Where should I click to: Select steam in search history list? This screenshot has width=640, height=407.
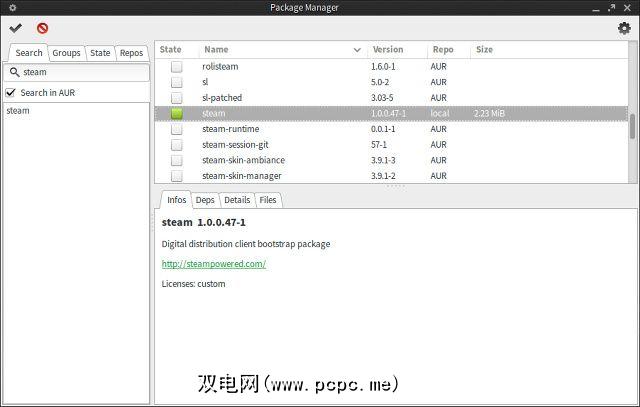[18, 111]
